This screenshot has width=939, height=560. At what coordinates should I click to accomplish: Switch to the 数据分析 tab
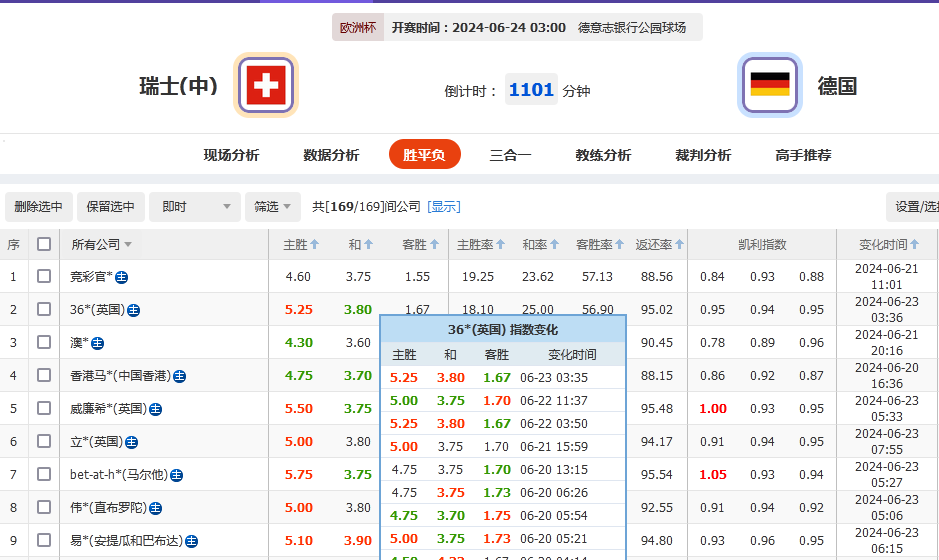(x=331, y=155)
